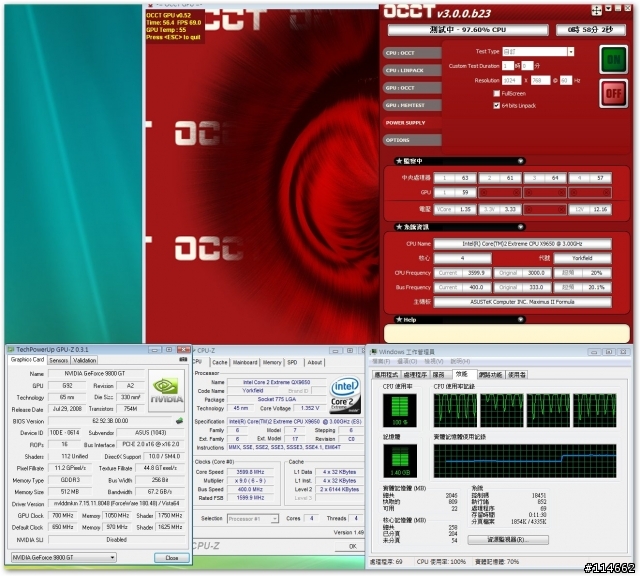The width and height of the screenshot is (640, 576).
Task: Collapse the monitoring section arrow in OCCT
Action: [520, 161]
